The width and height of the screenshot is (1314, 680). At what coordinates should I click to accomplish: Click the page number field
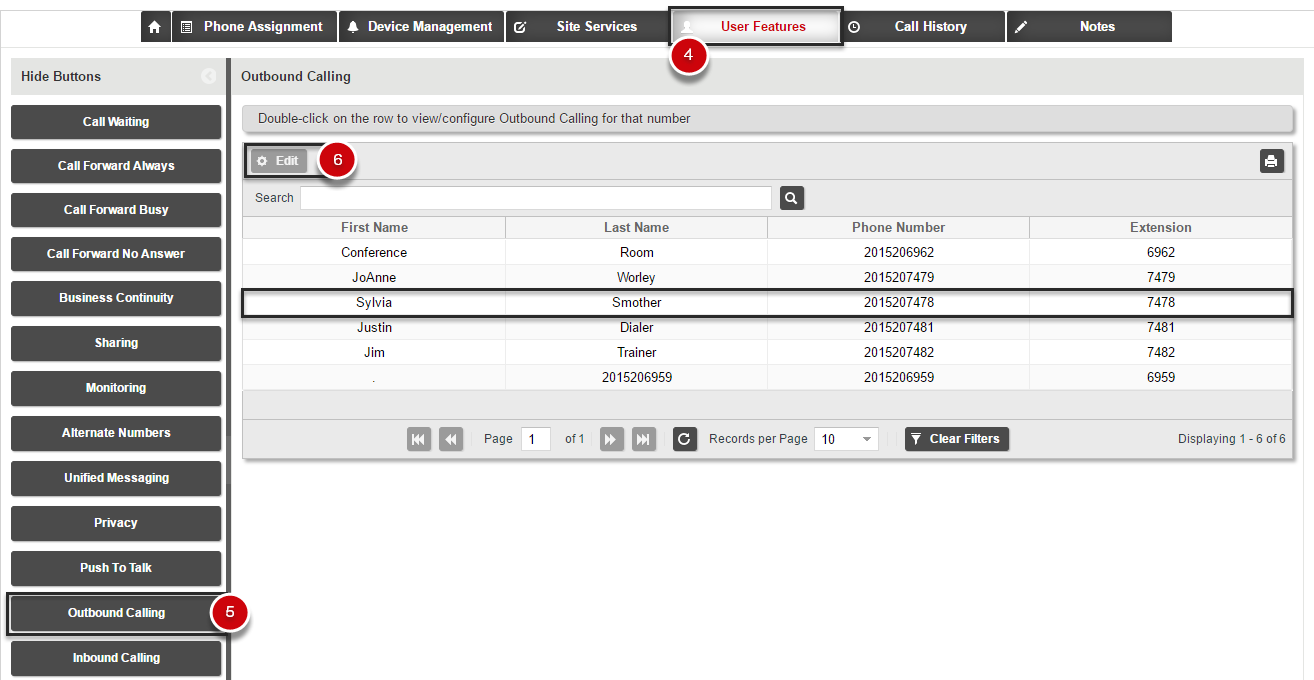coord(536,439)
